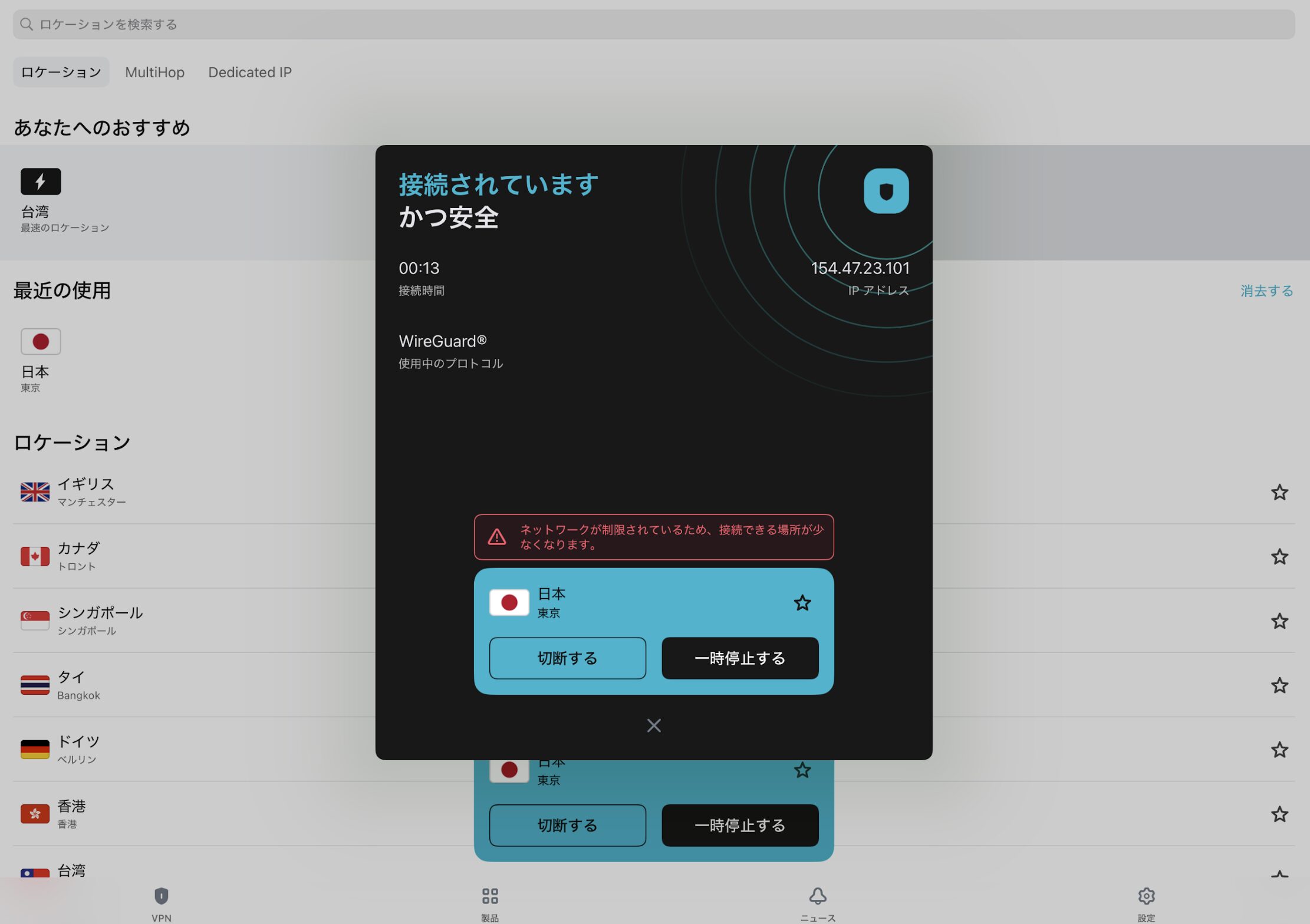The image size is (1310, 924).
Task: Select カナダ トロント server flag
Action: coord(34,556)
